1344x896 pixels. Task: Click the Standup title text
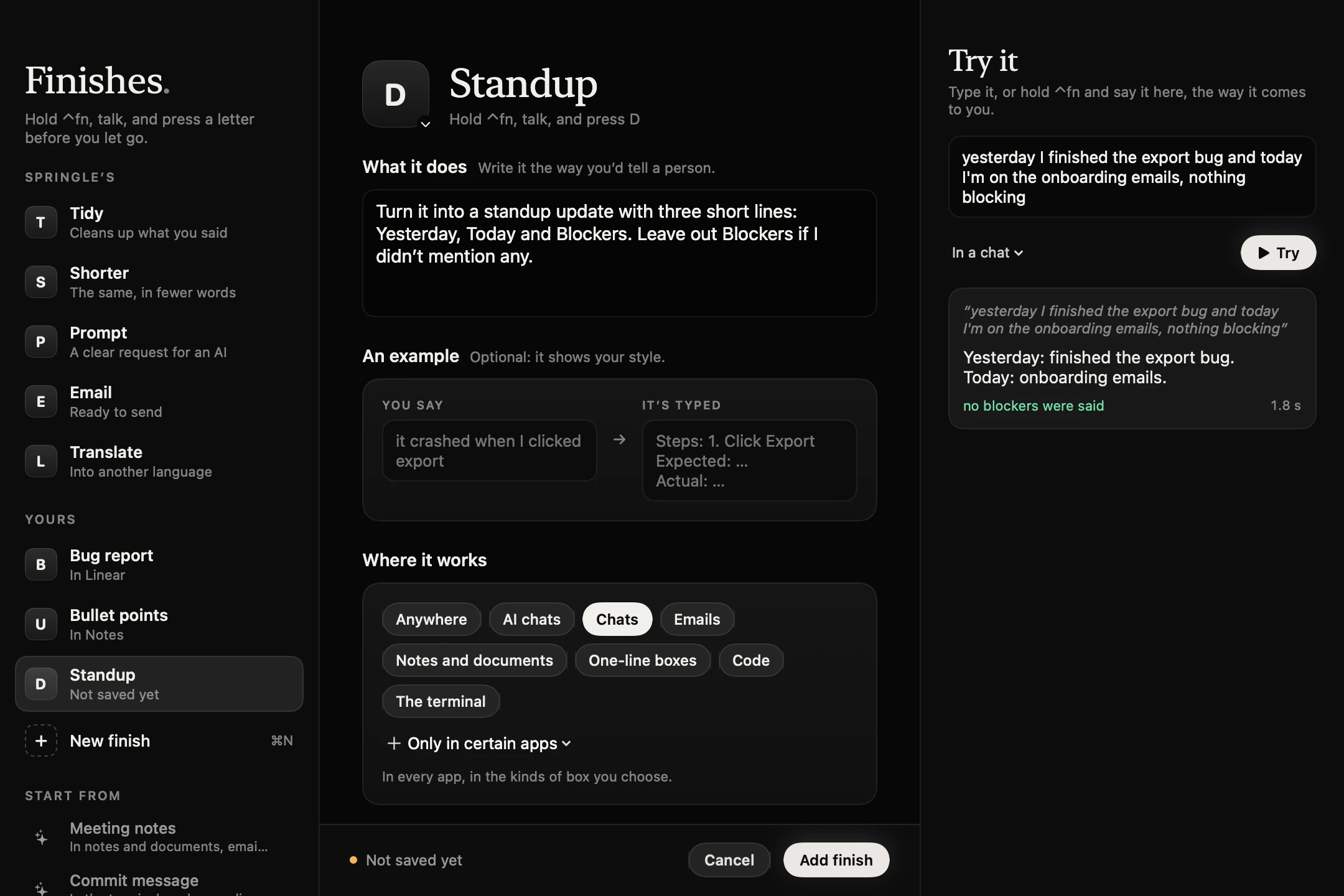point(523,83)
